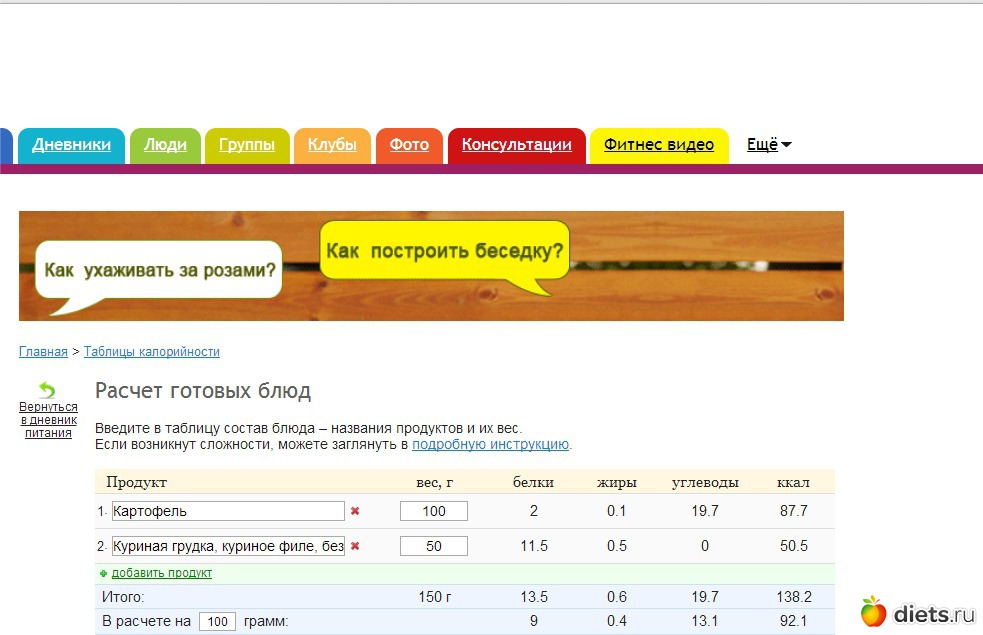Viewport: 983px width, 635px height.
Task: Delete the Куриная грудка row with red X
Action: click(355, 546)
